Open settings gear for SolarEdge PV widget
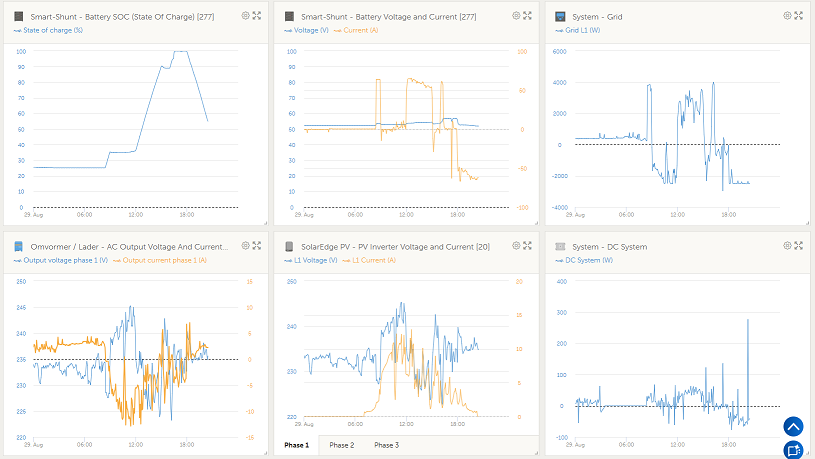 pos(517,245)
